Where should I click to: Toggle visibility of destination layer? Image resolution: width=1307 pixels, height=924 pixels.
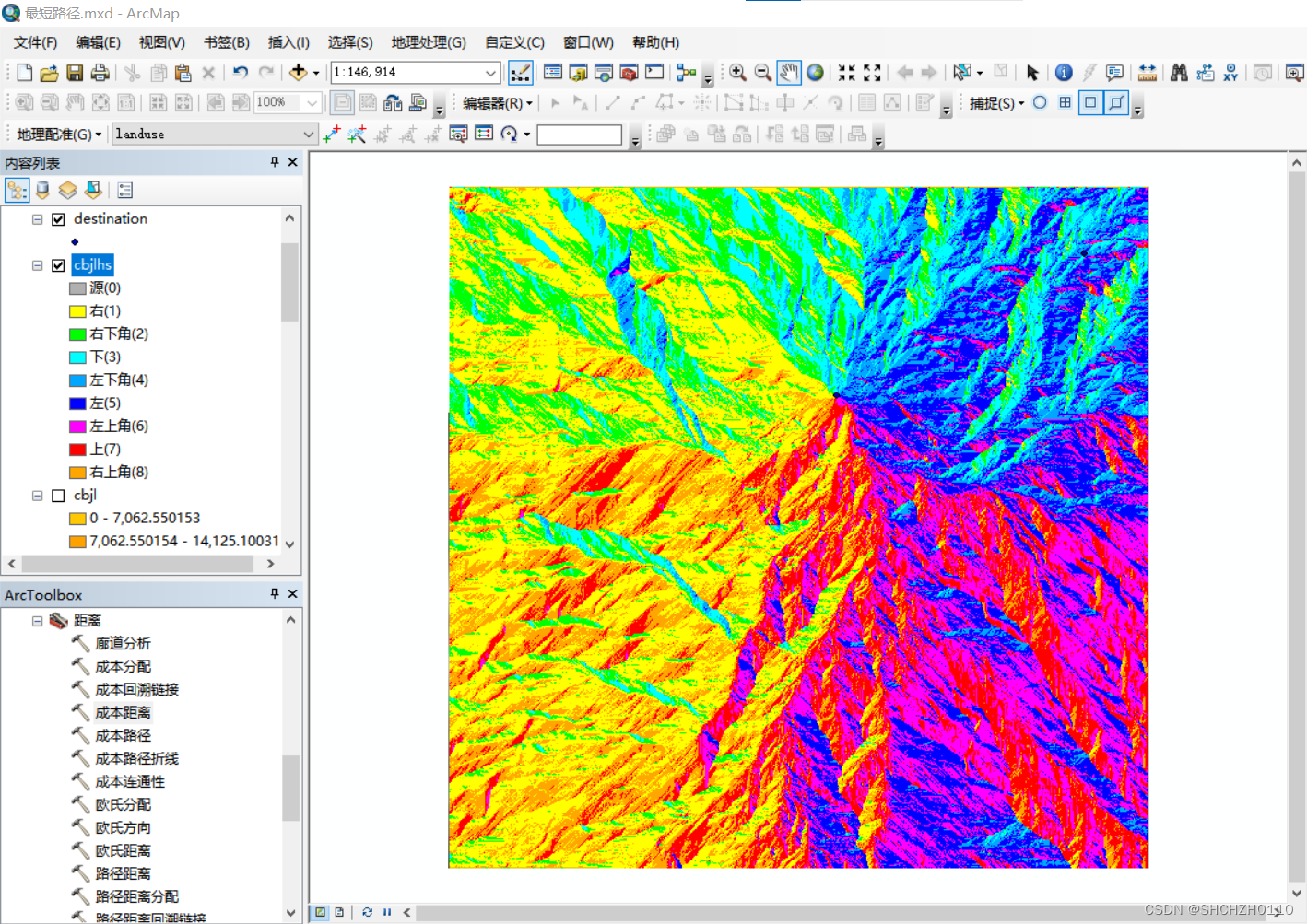coord(58,219)
